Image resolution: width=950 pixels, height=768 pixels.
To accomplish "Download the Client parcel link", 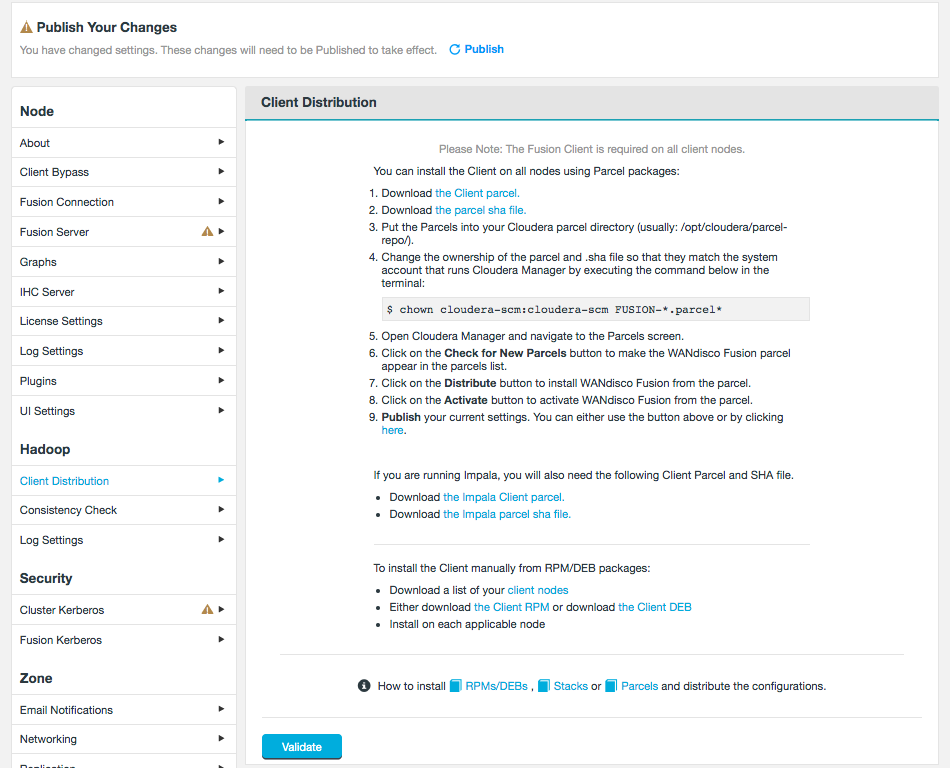I will pos(477,193).
